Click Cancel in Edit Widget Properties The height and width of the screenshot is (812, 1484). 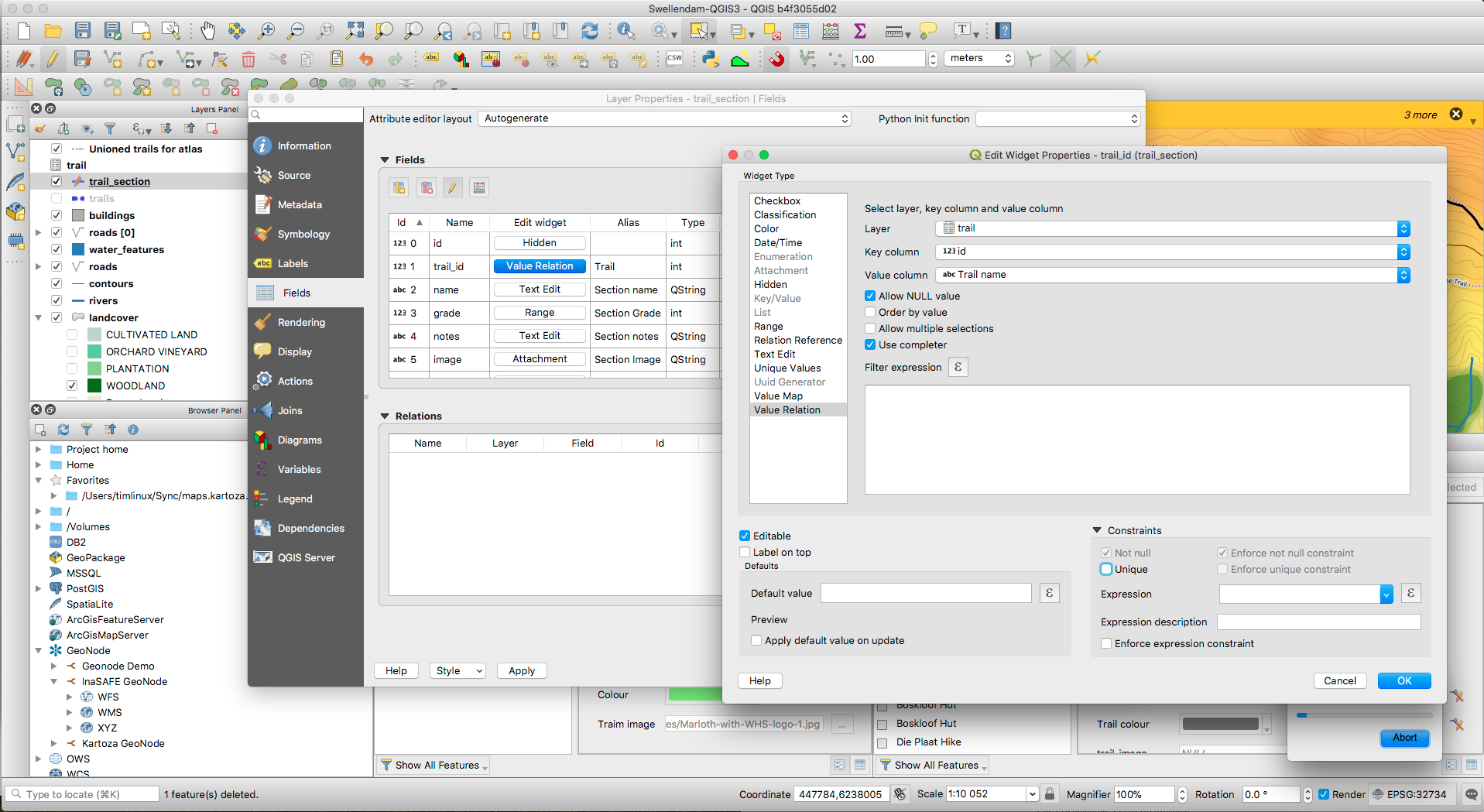coord(1340,680)
